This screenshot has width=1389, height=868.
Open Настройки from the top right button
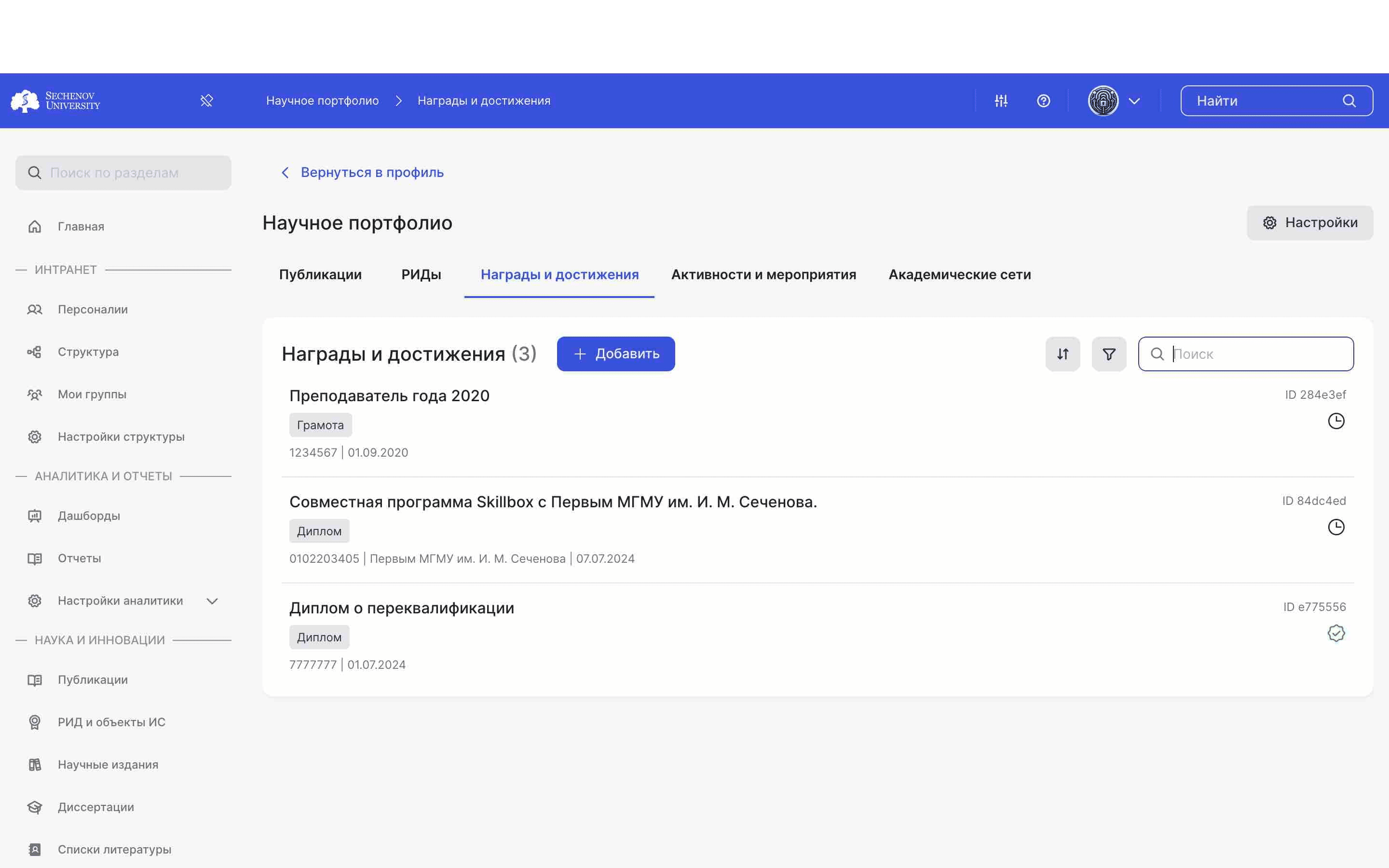pos(1310,222)
